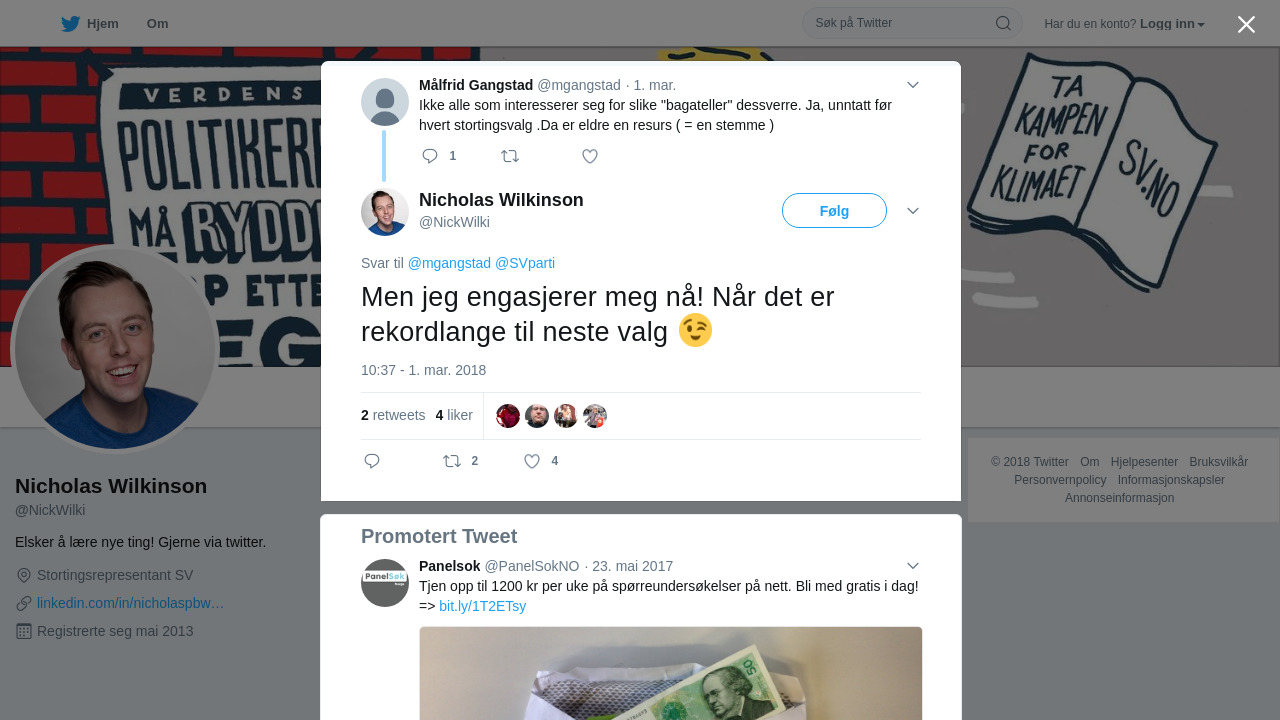Expand options chevron on Målfrid Gangstad's tweet
The width and height of the screenshot is (1280, 720).
913,85
